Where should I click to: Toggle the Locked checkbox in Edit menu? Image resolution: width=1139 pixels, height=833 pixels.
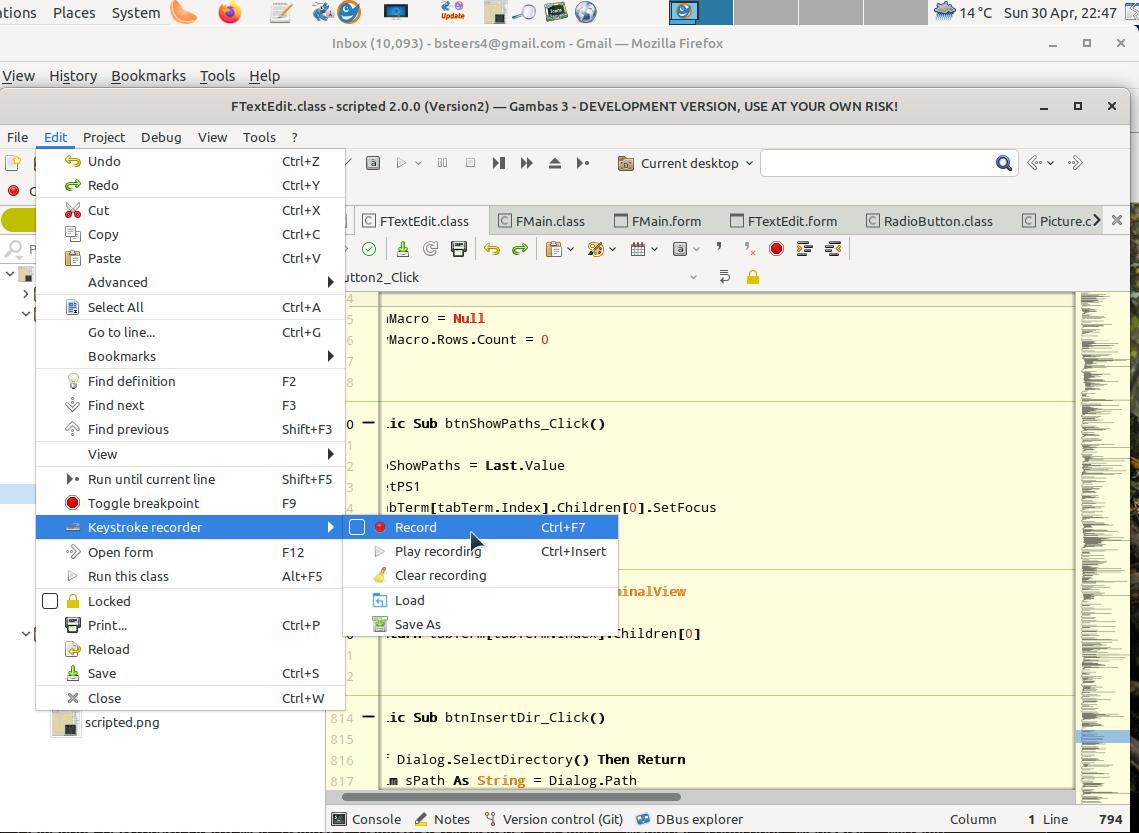point(50,601)
